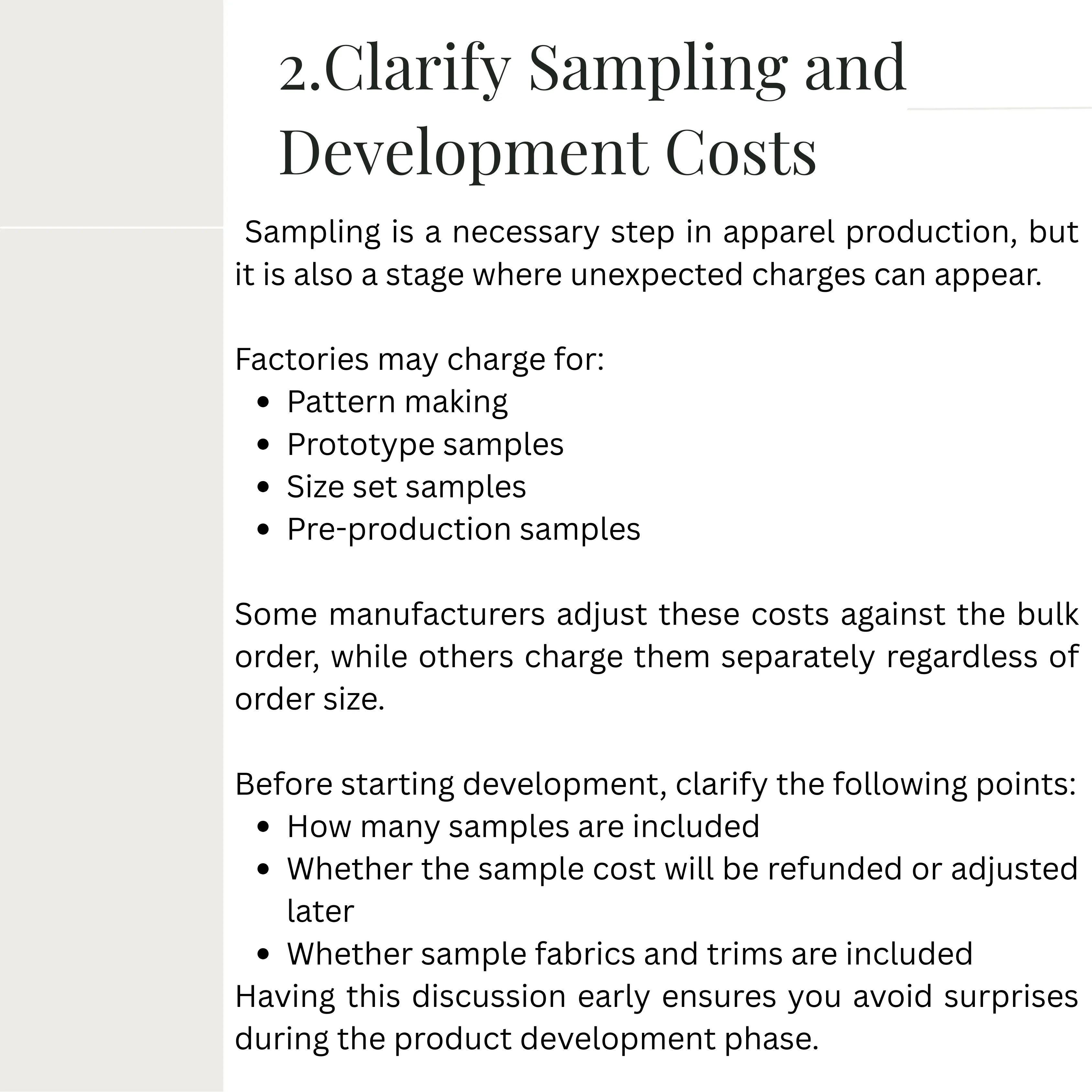1092x1092 pixels.
Task: Click the bullet dot beside "Pre-production samples"
Action: [x=262, y=530]
